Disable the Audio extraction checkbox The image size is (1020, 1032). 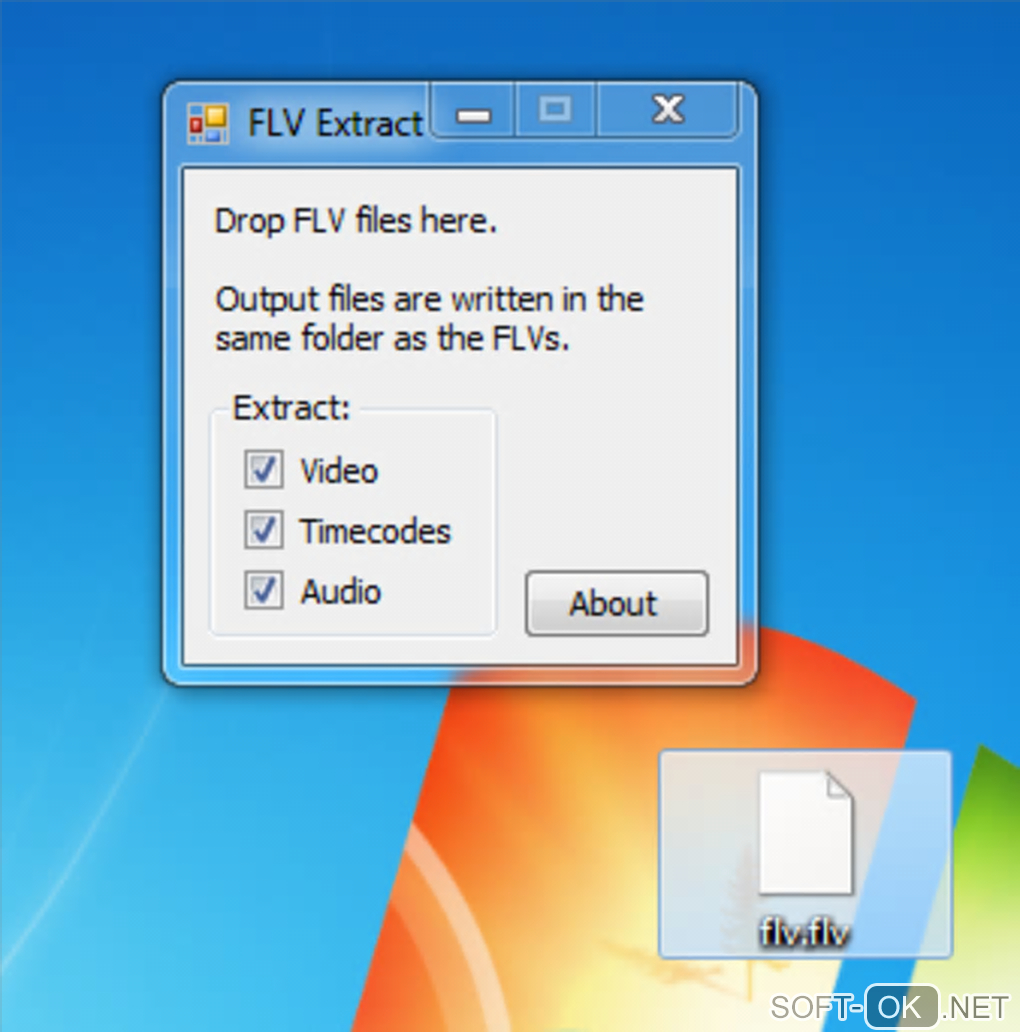pos(264,590)
